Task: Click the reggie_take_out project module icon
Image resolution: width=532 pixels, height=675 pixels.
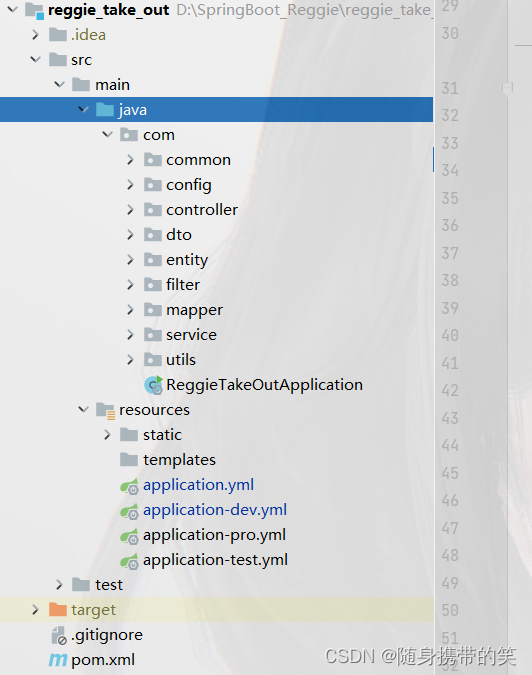Action: point(34,10)
